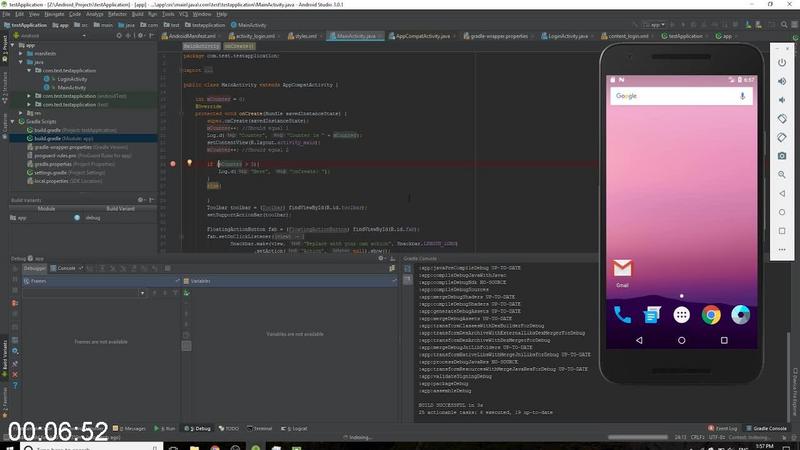Image resolution: width=800 pixels, height=450 pixels.
Task: Open the TODO tool window button
Action: [229, 429]
